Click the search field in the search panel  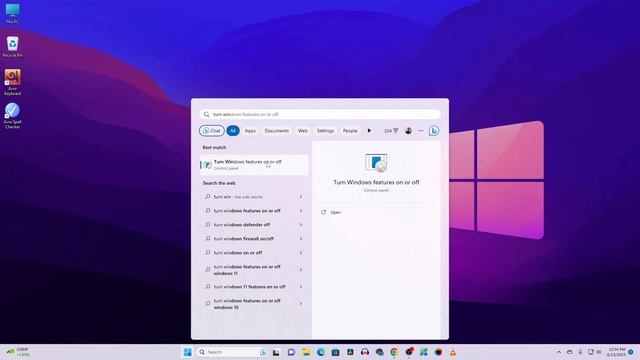[x=320, y=114]
